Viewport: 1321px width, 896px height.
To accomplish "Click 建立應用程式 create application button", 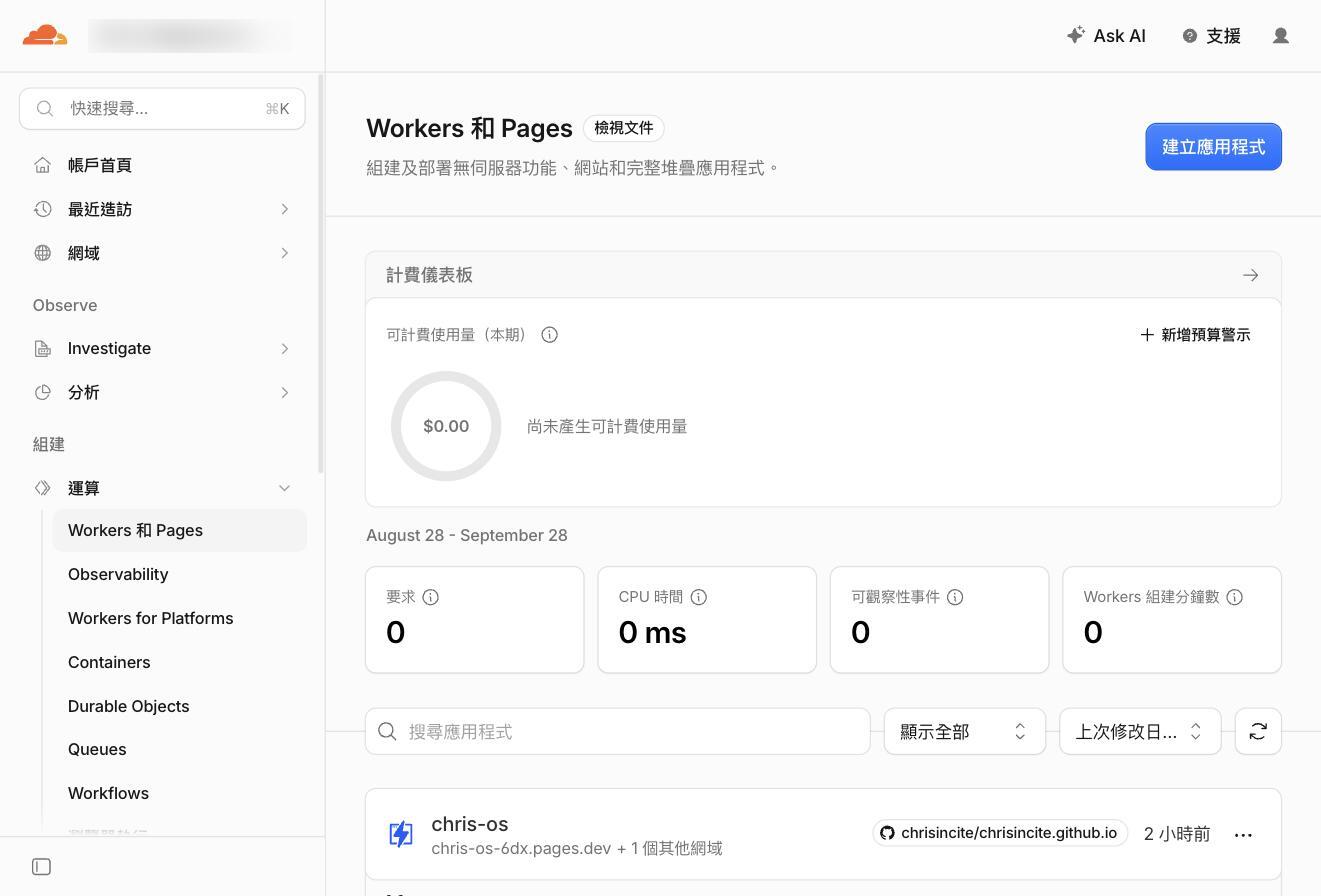I will point(1213,147).
